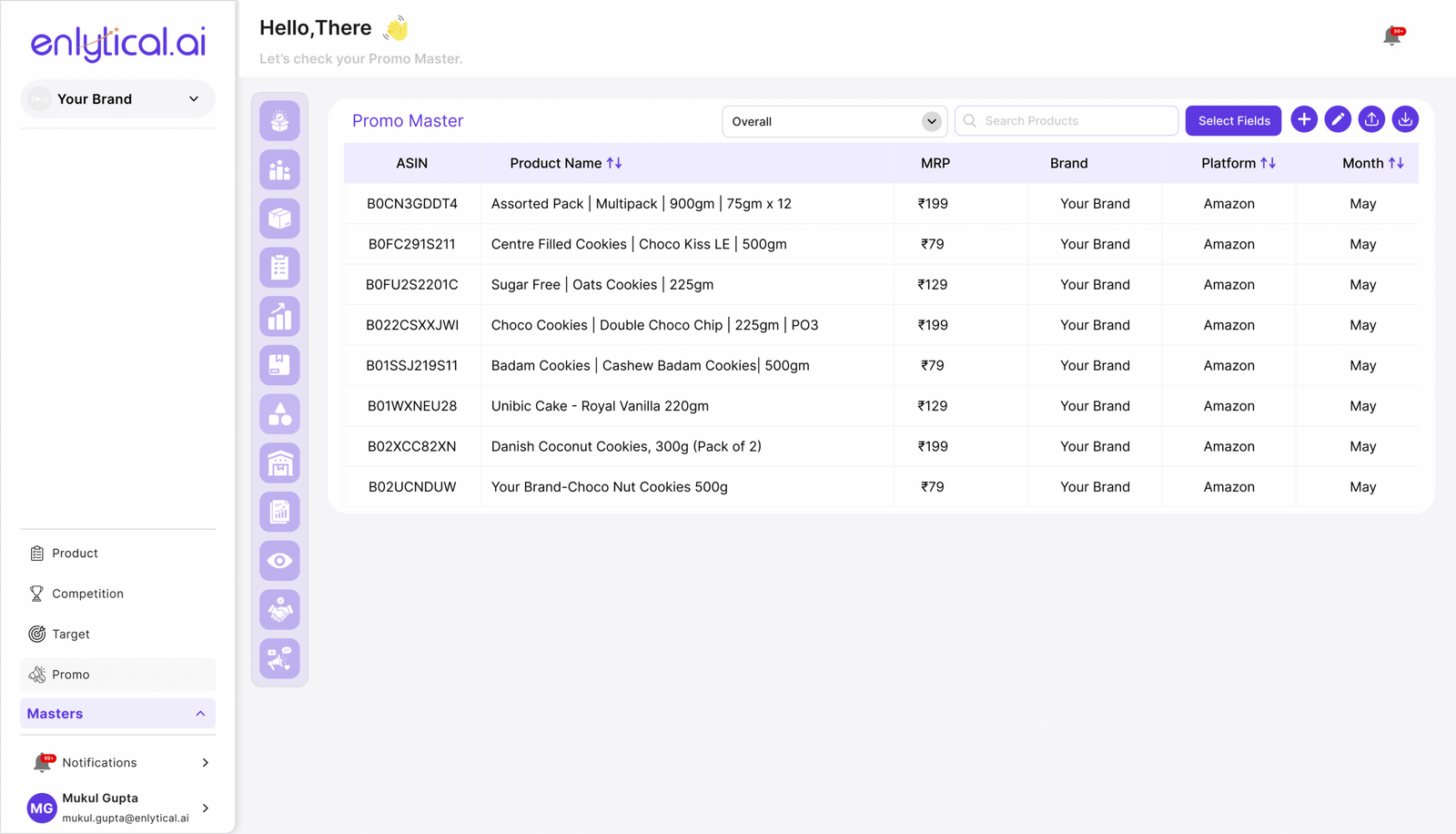Open the clipboard checklist icon
This screenshot has width=1456, height=834.
279,268
